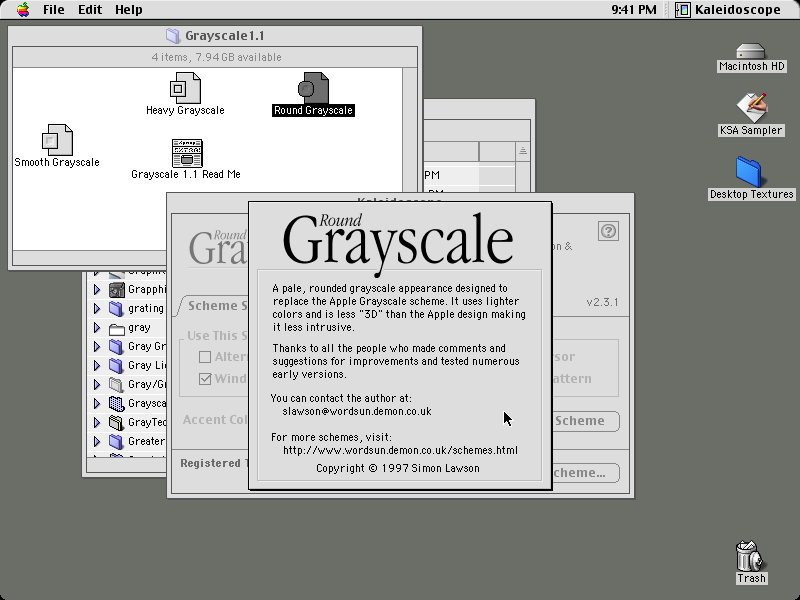Expand the Gray Gr folder disclosure triangle
The image size is (800, 600).
point(97,347)
